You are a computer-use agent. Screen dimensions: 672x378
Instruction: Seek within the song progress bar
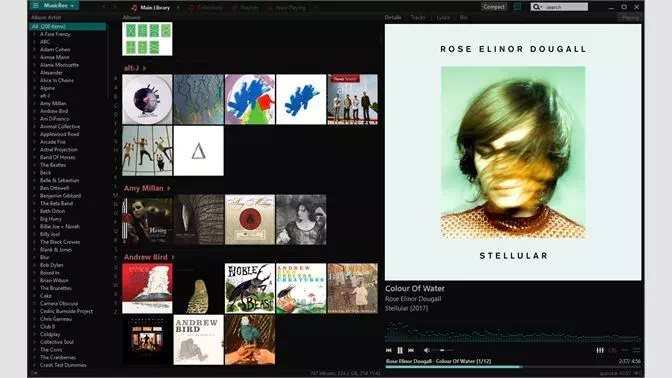[x=513, y=367]
